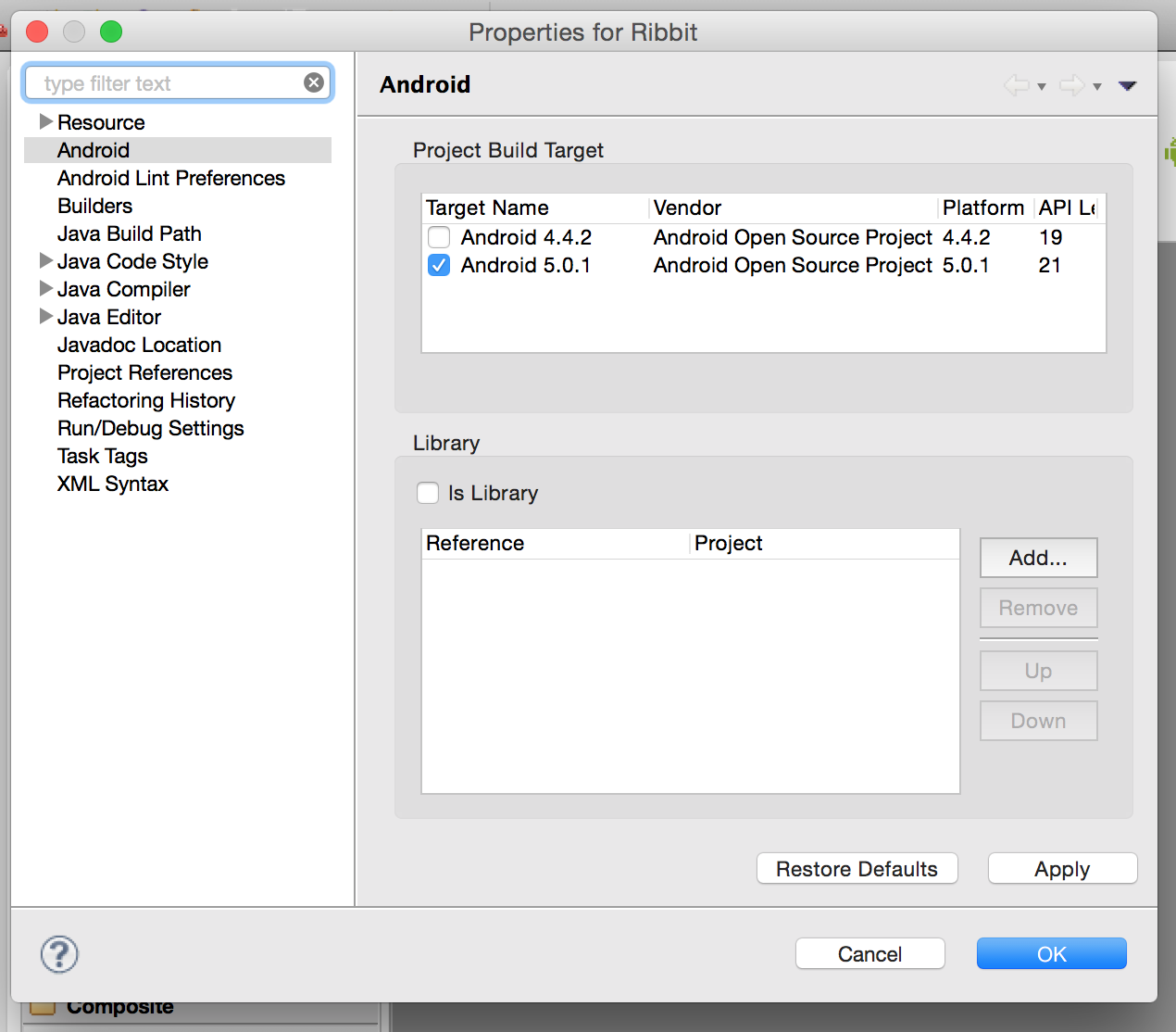Image resolution: width=1176 pixels, height=1032 pixels.
Task: Open the Java Build Path page
Action: 130,233
